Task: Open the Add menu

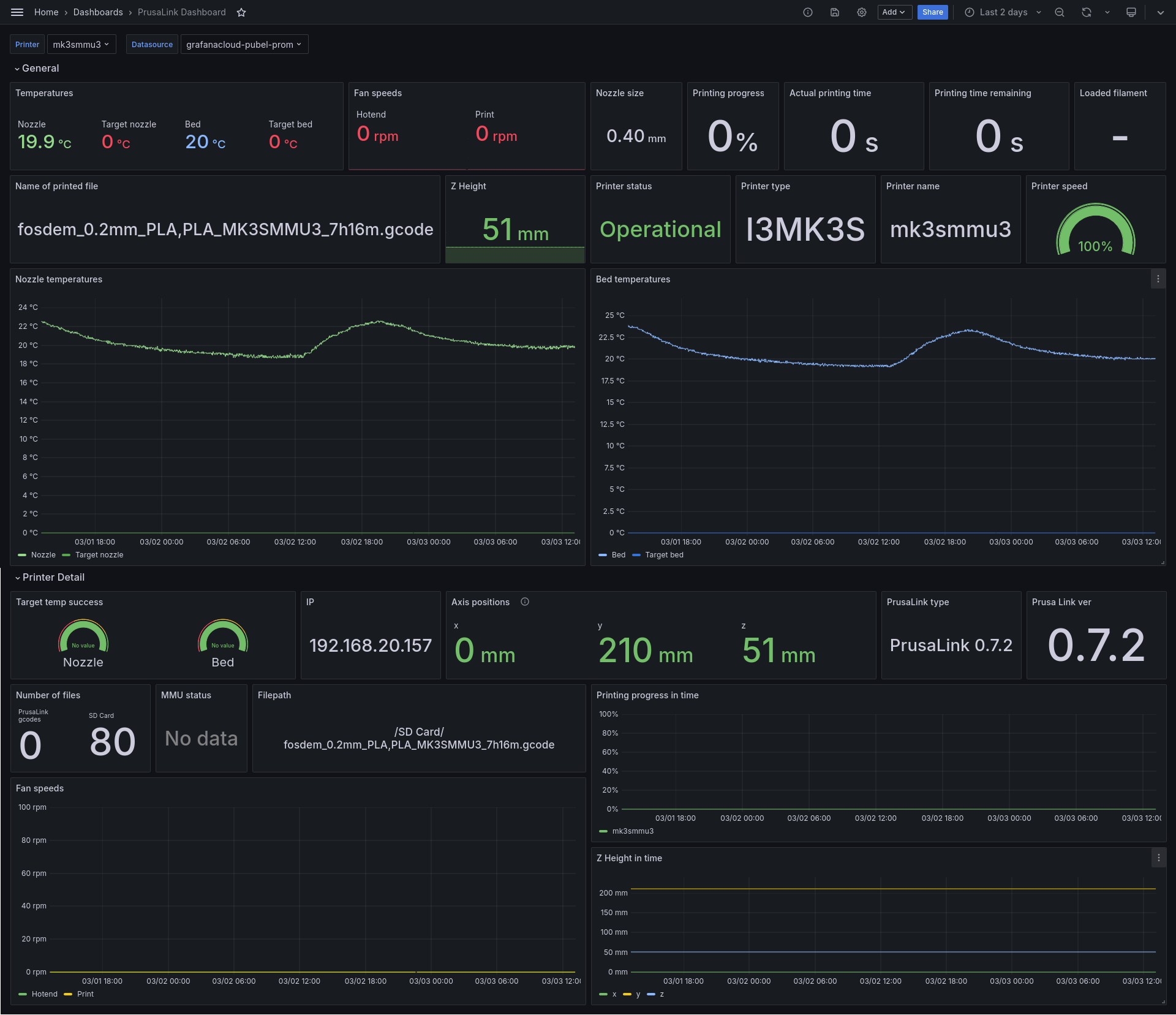Action: coord(894,12)
